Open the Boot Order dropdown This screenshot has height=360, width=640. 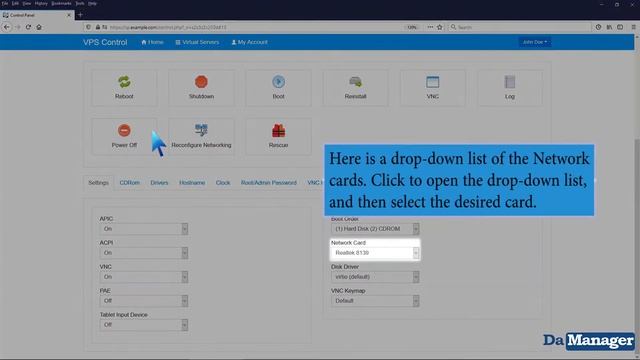click(375, 229)
